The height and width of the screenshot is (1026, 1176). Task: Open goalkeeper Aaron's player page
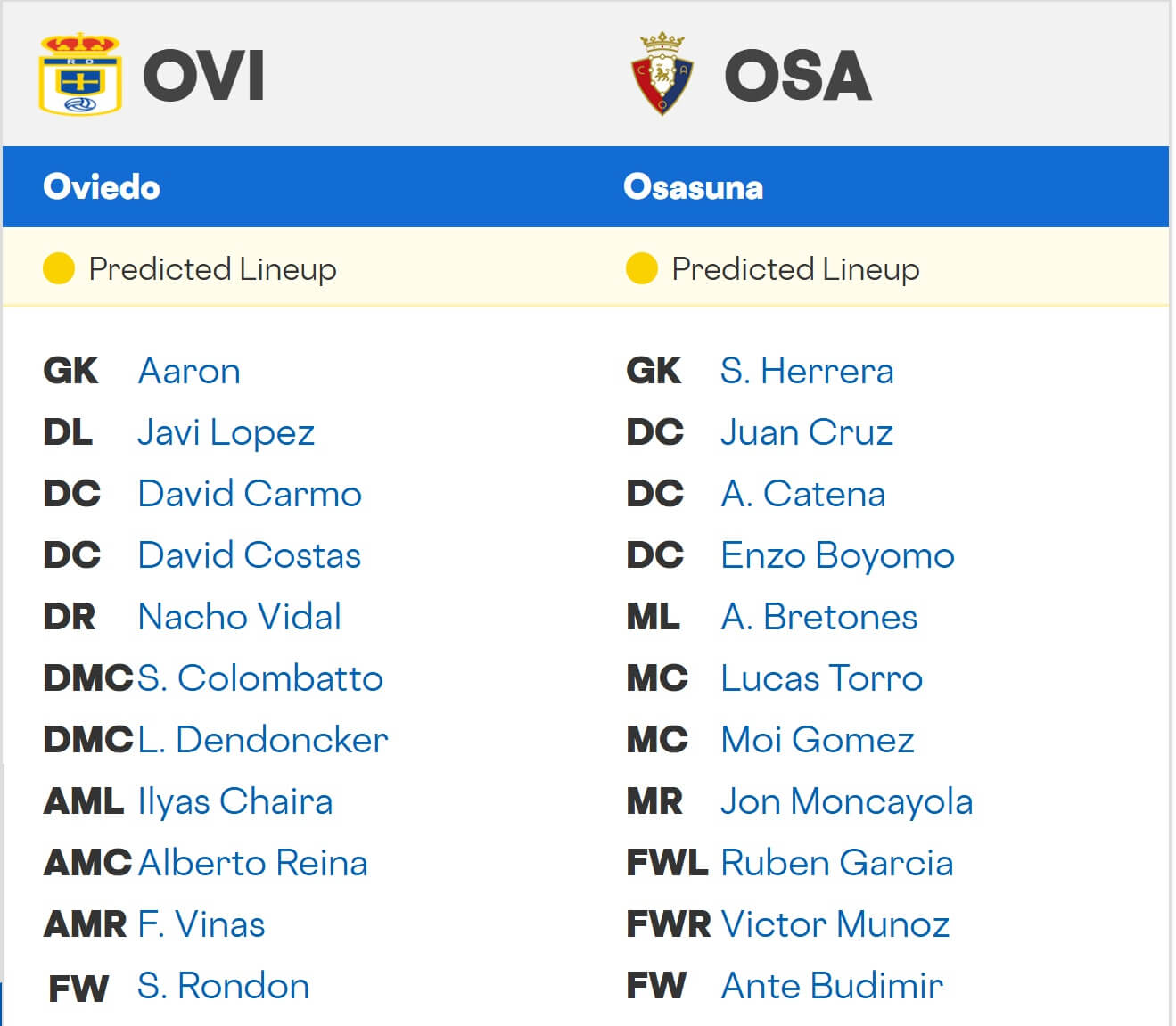189,371
